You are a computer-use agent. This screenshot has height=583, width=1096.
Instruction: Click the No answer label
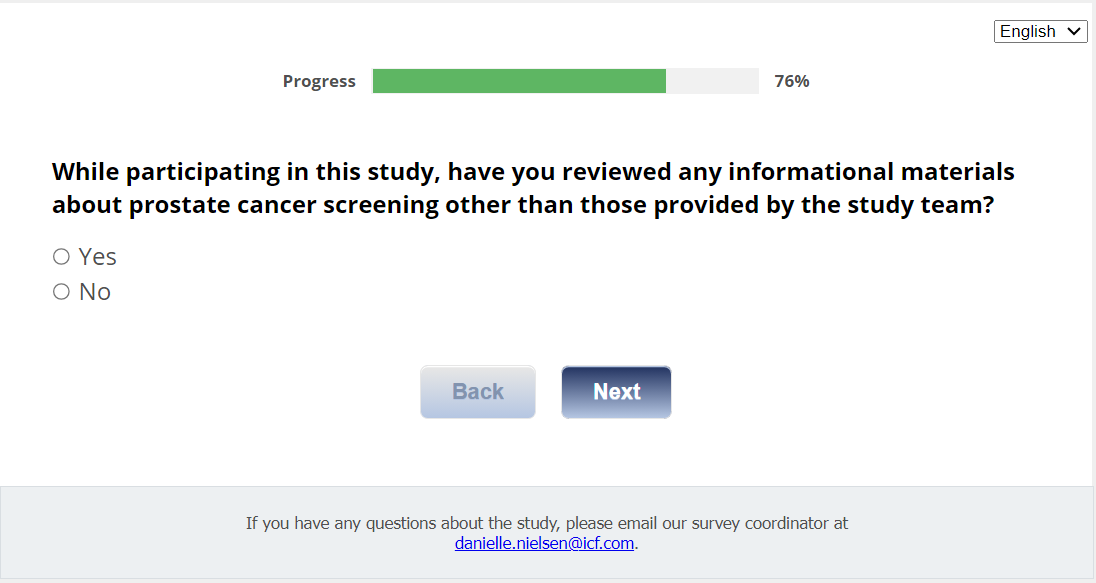[x=95, y=292]
